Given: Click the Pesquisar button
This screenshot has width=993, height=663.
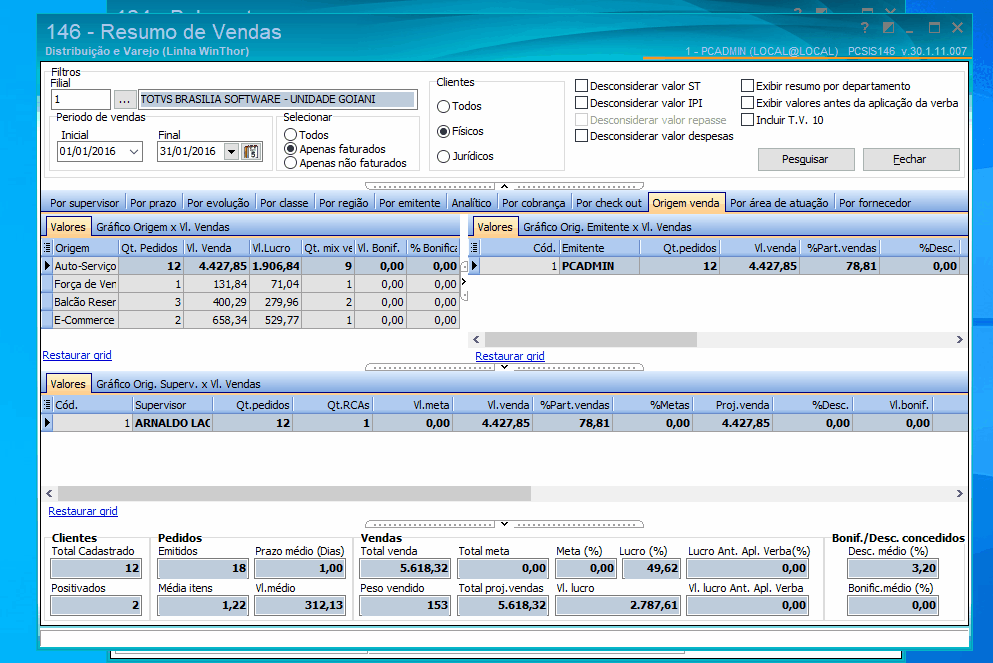Looking at the screenshot, I should (x=806, y=159).
